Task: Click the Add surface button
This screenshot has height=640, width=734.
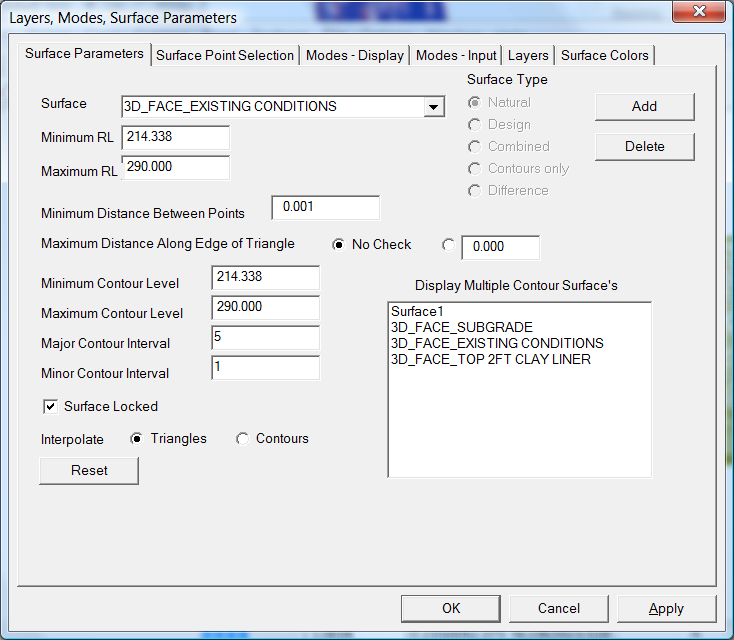Action: (644, 107)
